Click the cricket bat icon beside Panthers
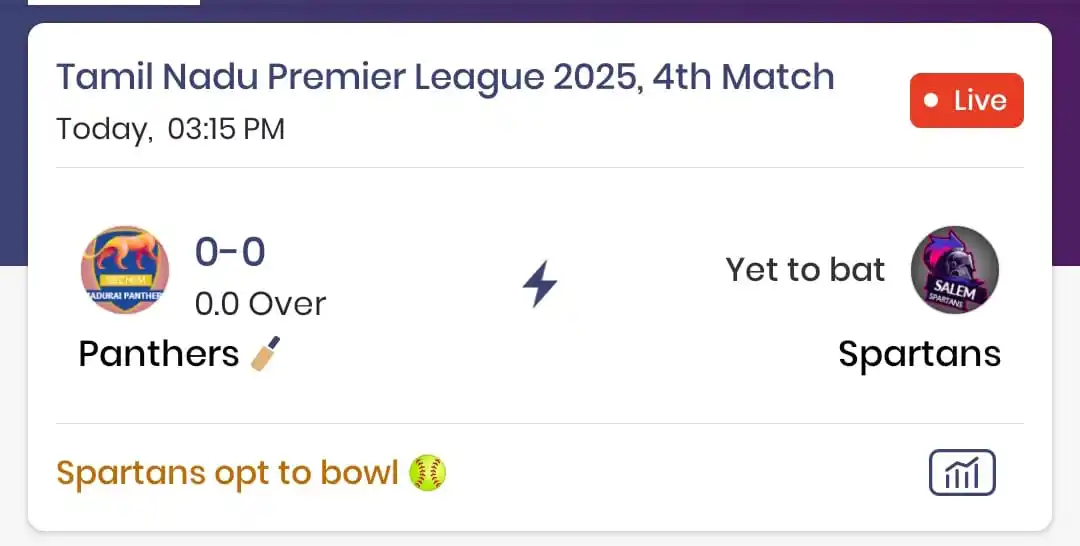The image size is (1080, 546). click(265, 354)
